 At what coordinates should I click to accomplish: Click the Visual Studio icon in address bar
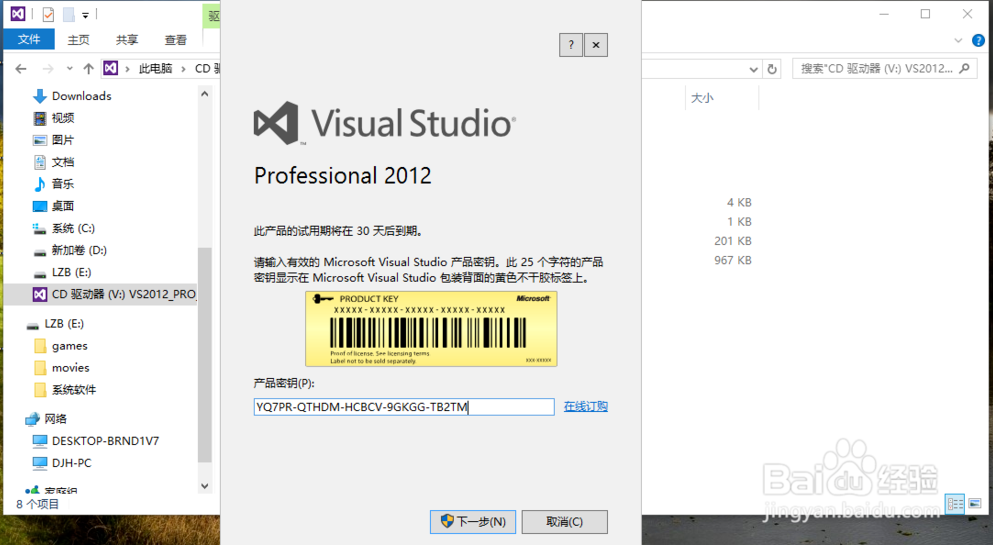point(111,68)
